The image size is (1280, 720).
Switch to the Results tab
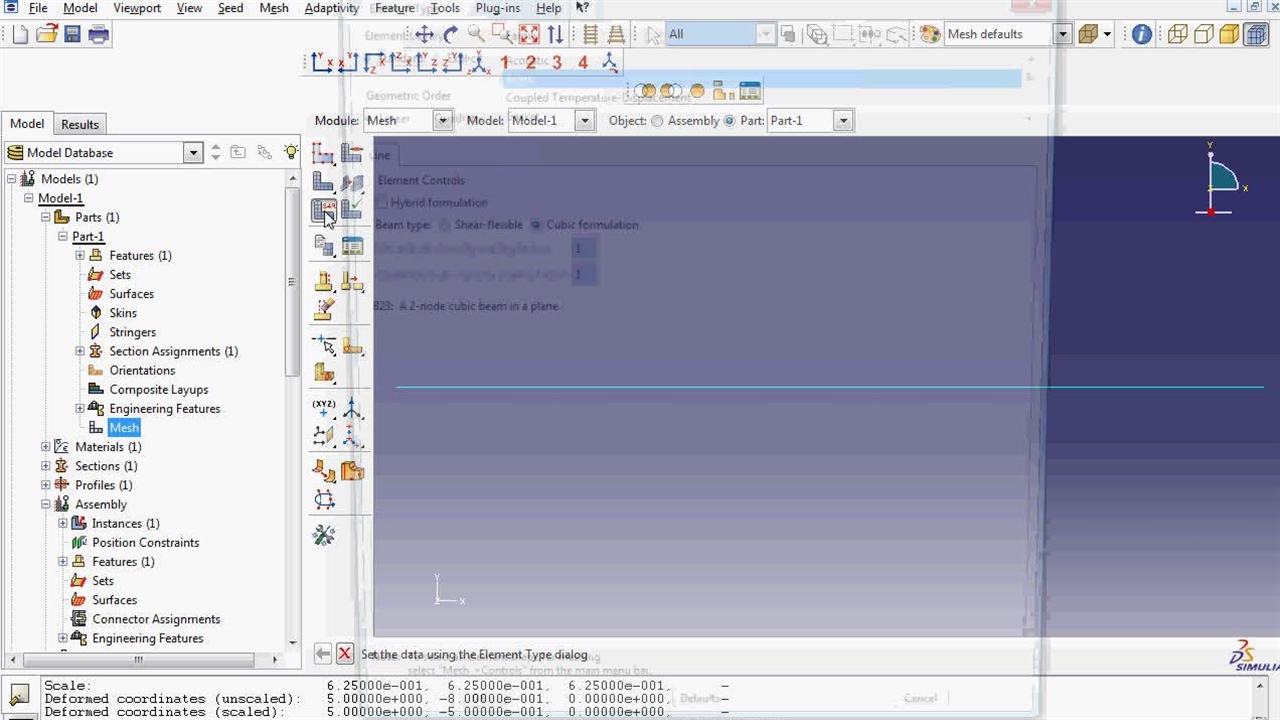pyautogui.click(x=80, y=124)
